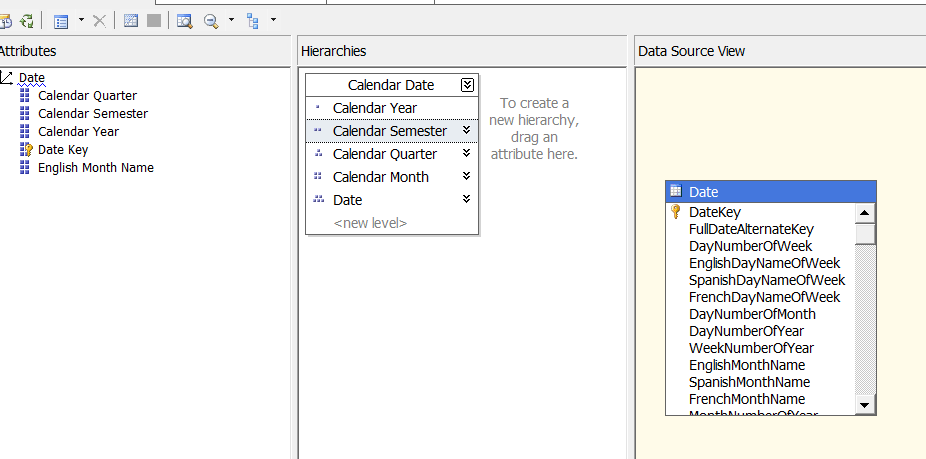Open the zoom dropdown arrow
The width and height of the screenshot is (926, 459).
point(232,21)
